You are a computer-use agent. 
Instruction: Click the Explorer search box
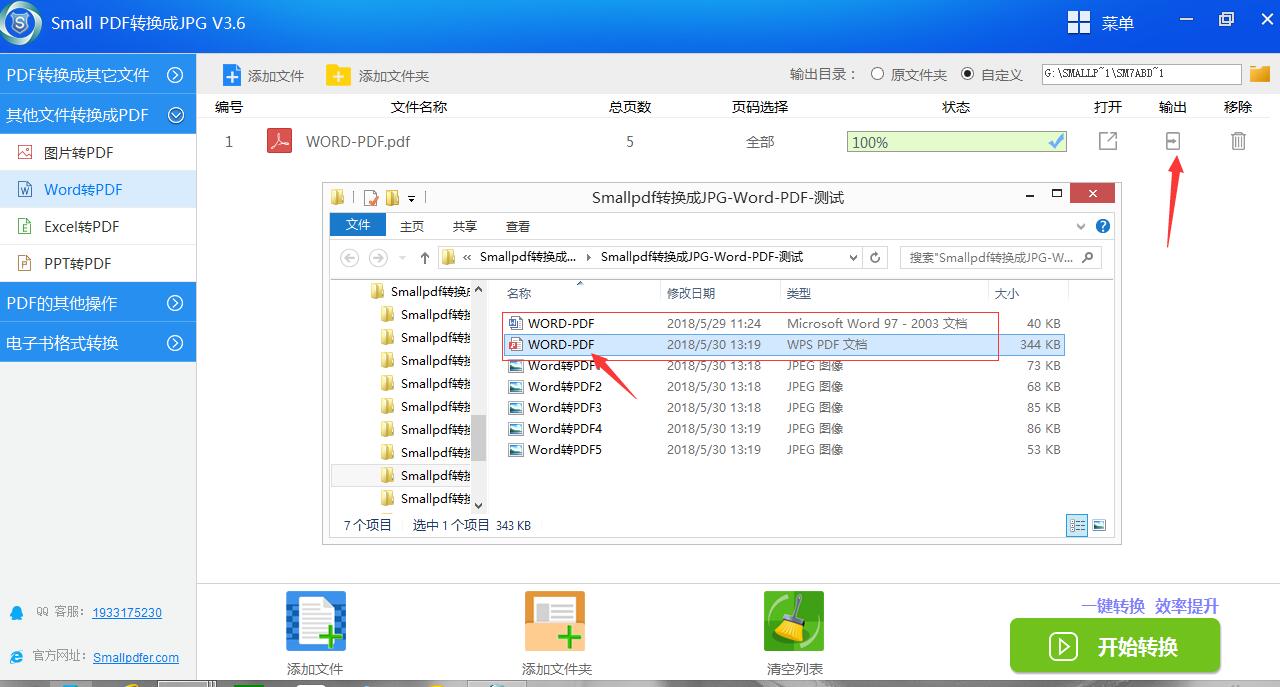pyautogui.click(x=1000, y=257)
